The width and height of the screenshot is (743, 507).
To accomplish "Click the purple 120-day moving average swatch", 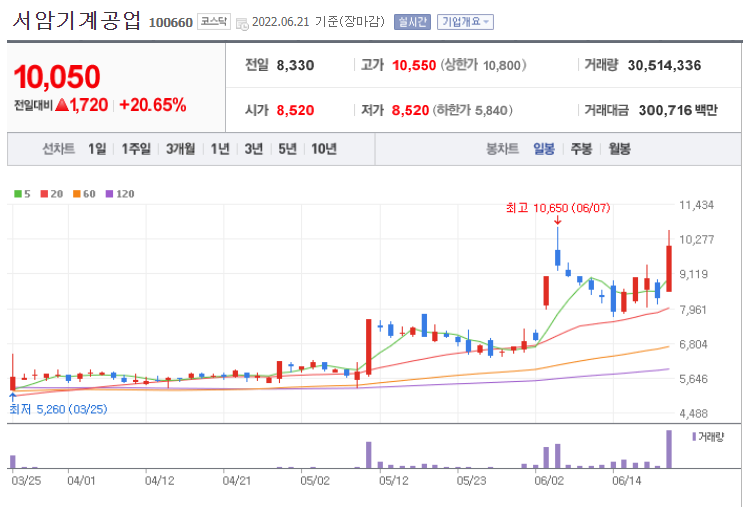I will click(109, 194).
